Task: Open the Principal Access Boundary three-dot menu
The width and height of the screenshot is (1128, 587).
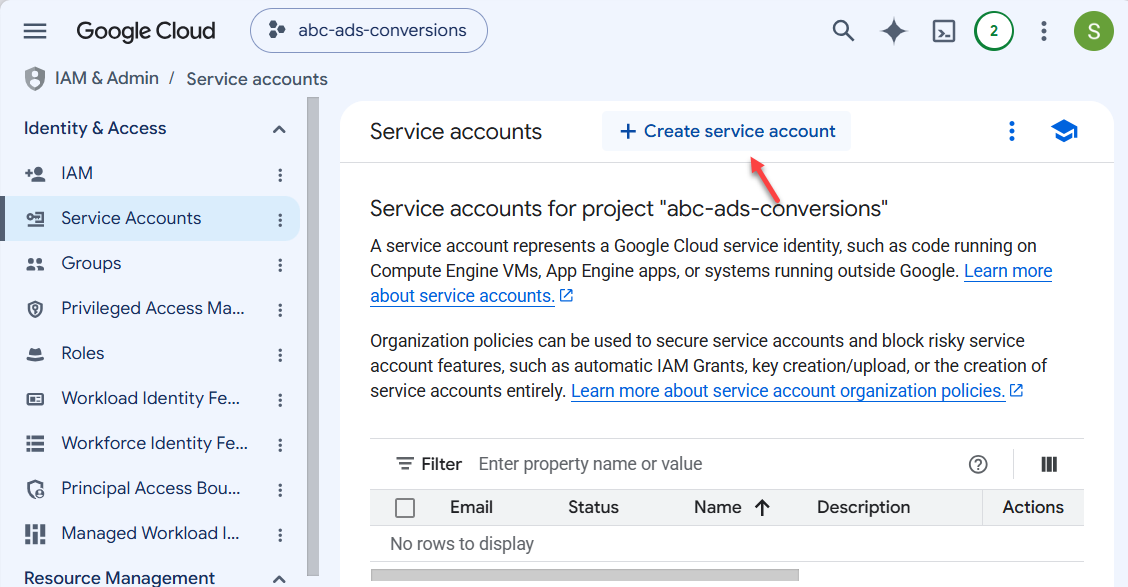Action: pyautogui.click(x=280, y=490)
